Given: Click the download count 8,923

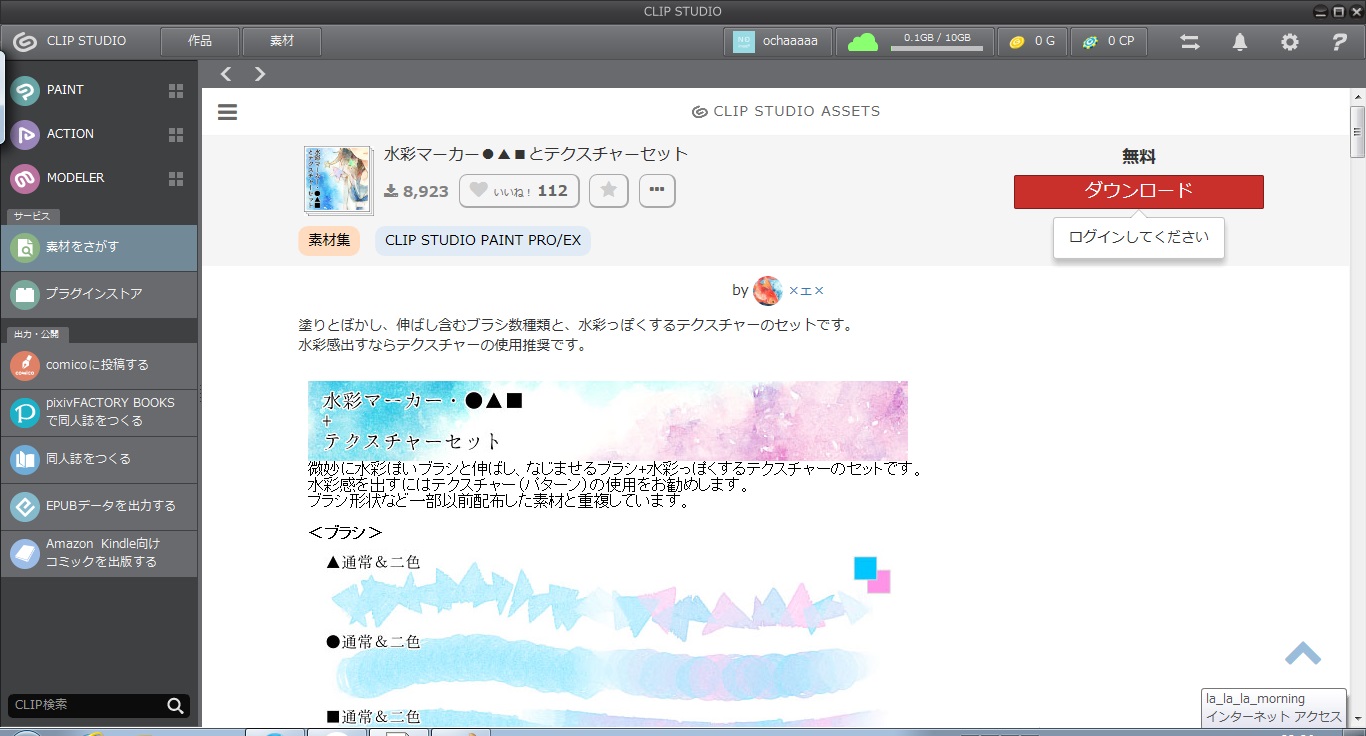Looking at the screenshot, I should point(417,191).
